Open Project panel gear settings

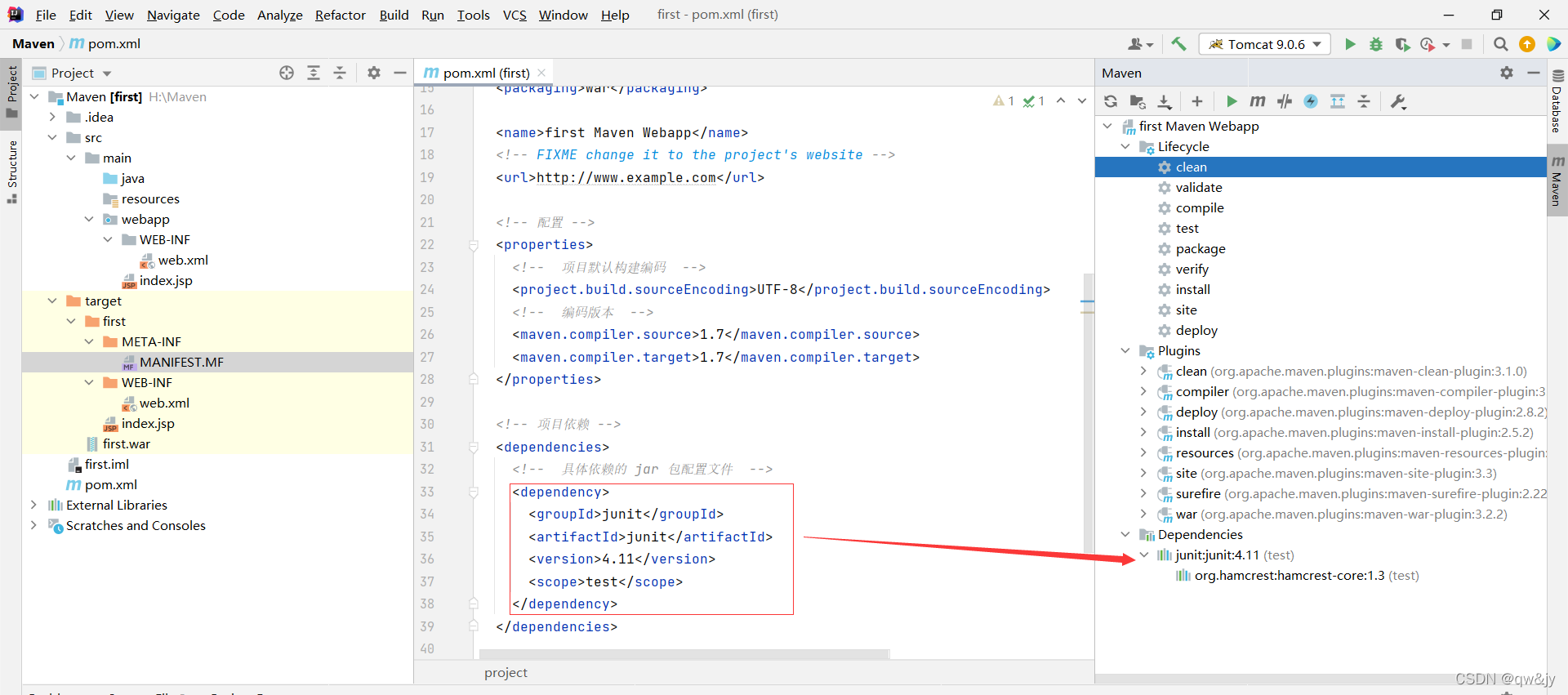pos(374,73)
